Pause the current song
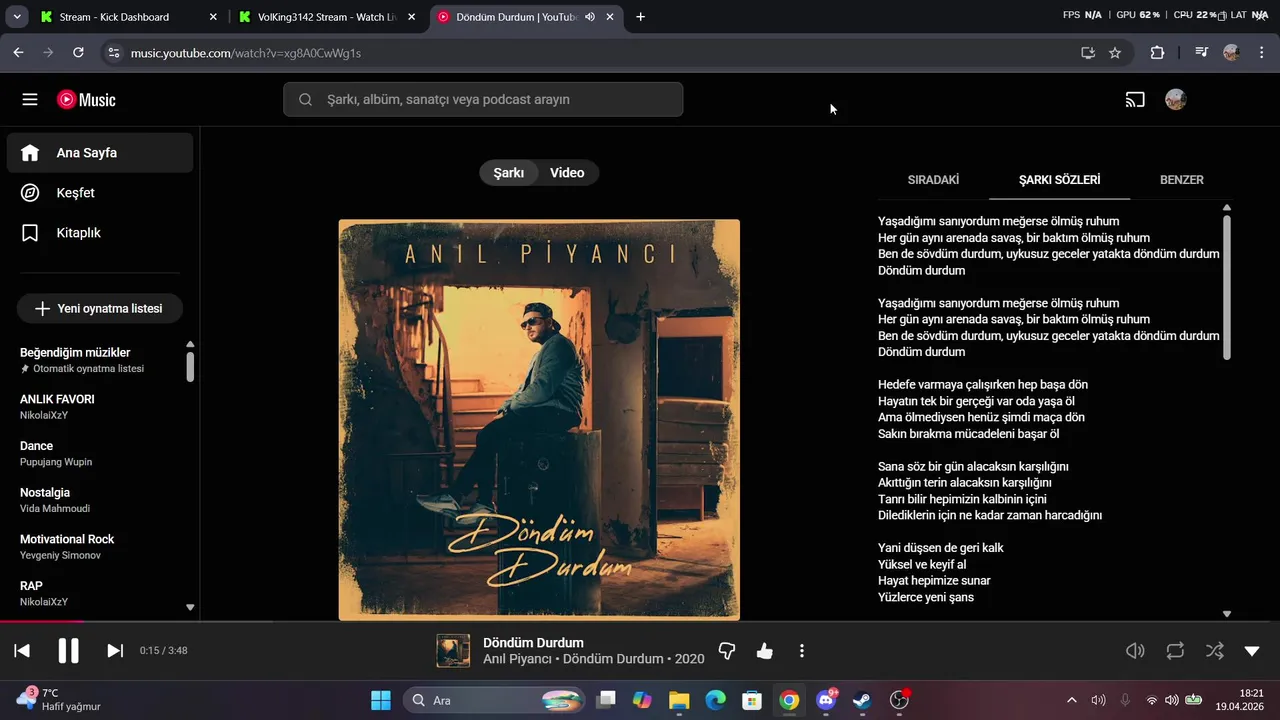Viewport: 1280px width, 720px height. tap(68, 651)
